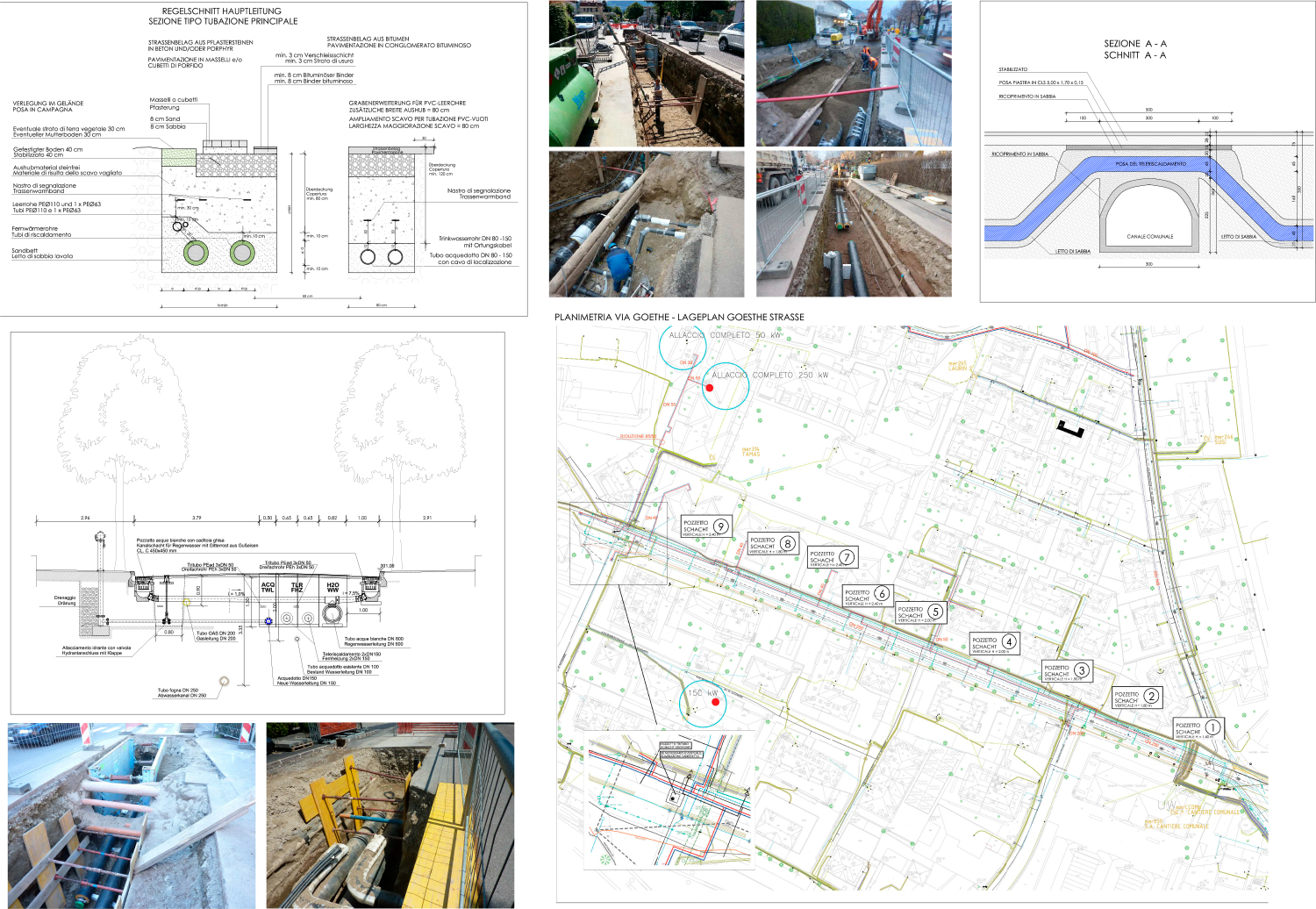This screenshot has width=1316, height=909.
Task: Open the photo of black pipes along fence
Action: [854, 224]
